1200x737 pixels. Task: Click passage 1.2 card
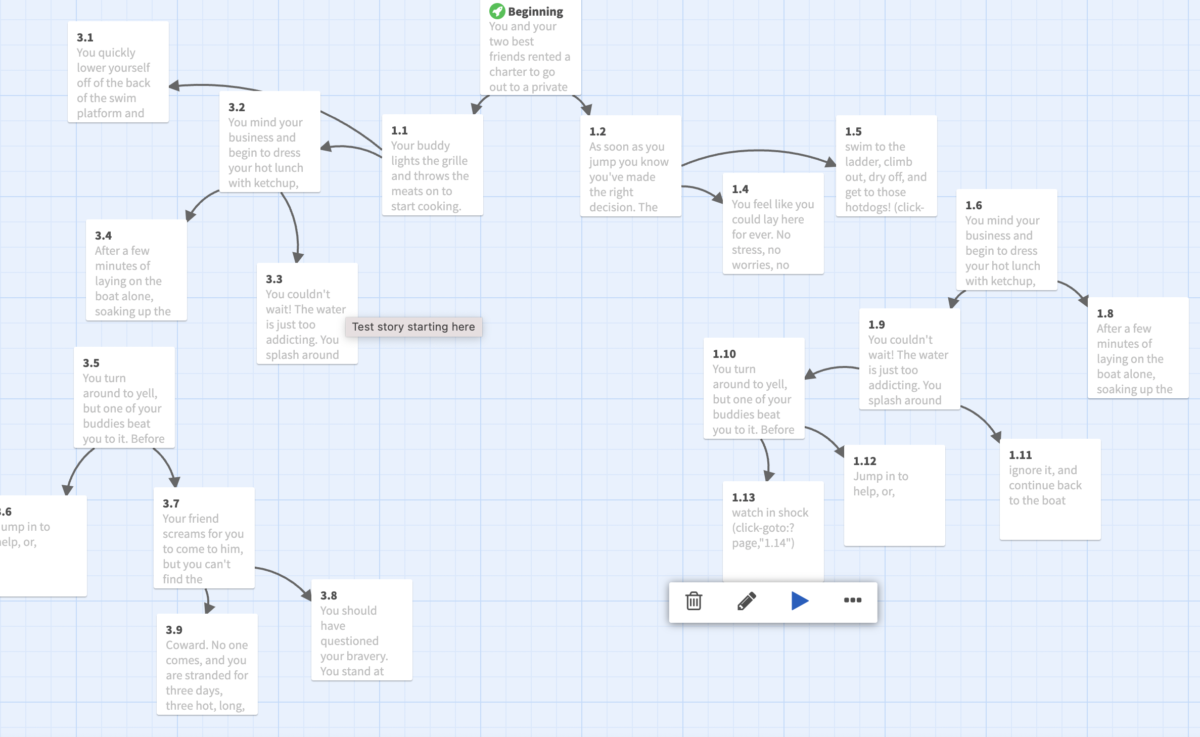tap(630, 165)
